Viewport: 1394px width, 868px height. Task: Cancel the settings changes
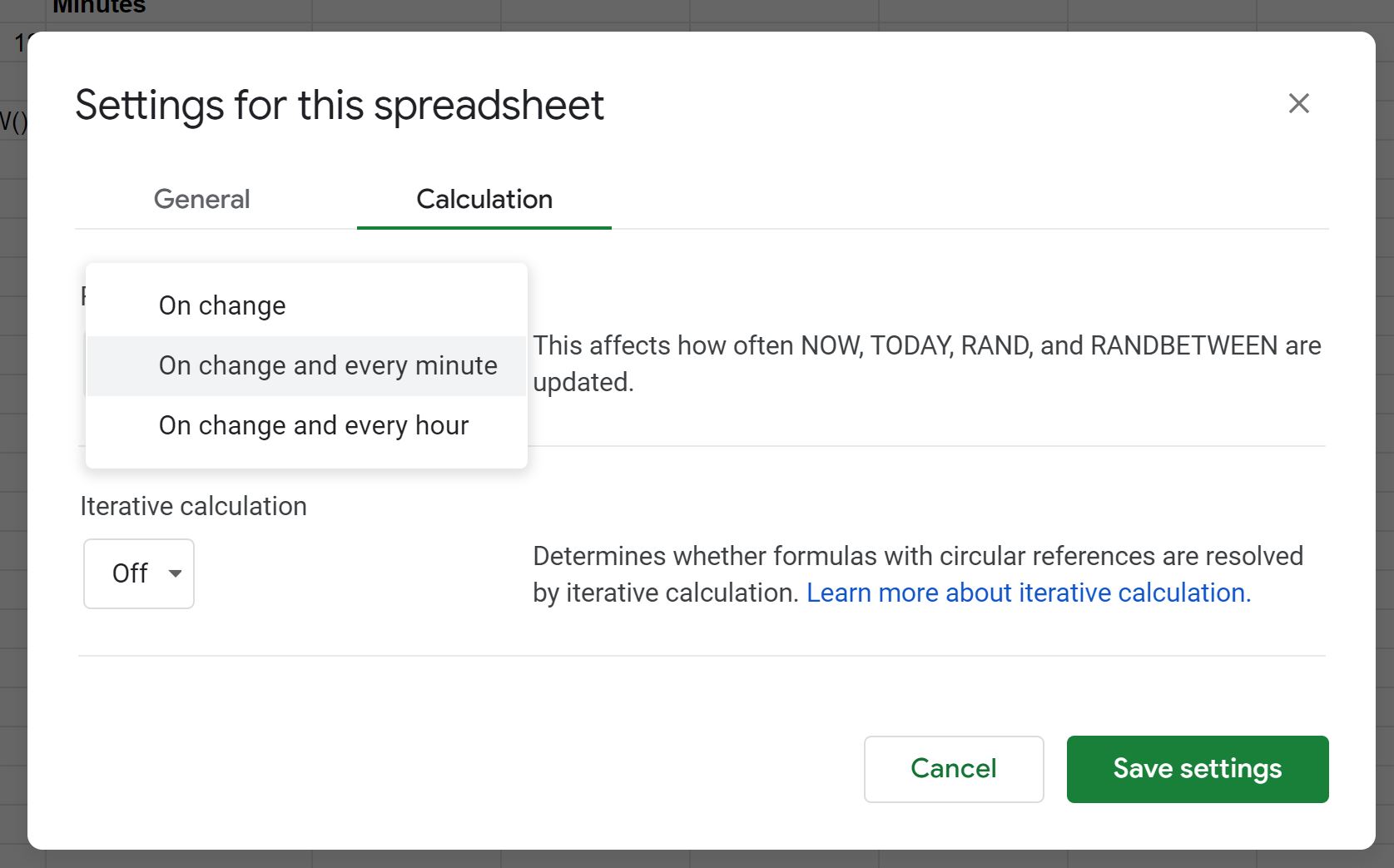tap(953, 769)
